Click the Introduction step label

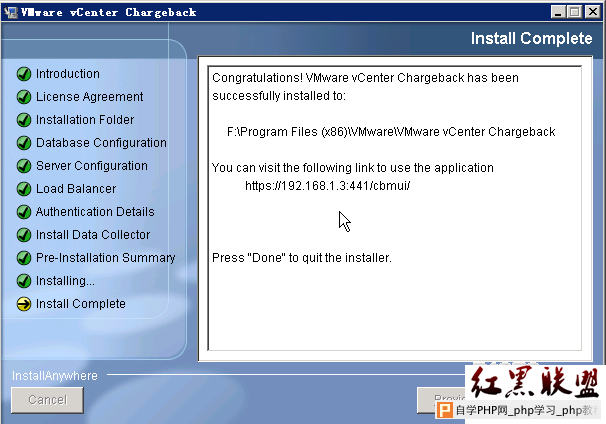click(68, 73)
